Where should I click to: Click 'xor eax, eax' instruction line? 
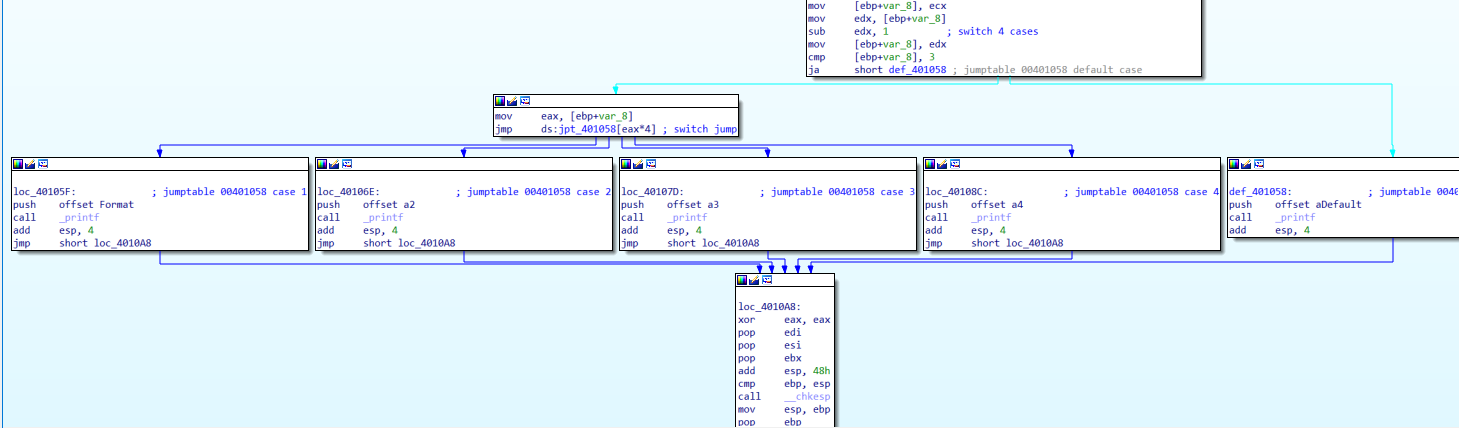784,320
